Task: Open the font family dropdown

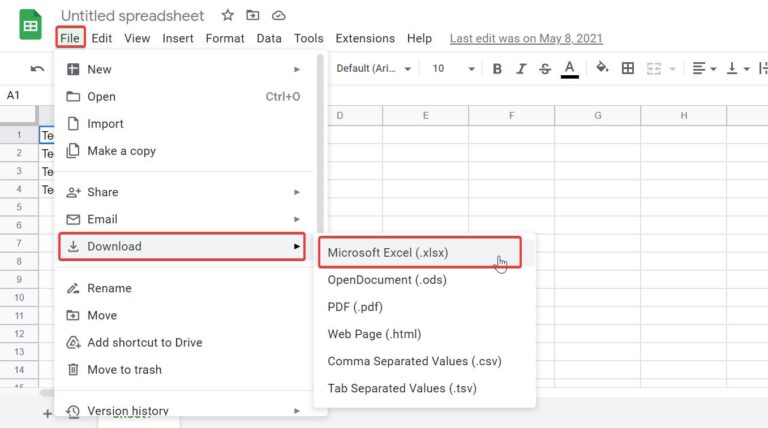Action: [373, 69]
